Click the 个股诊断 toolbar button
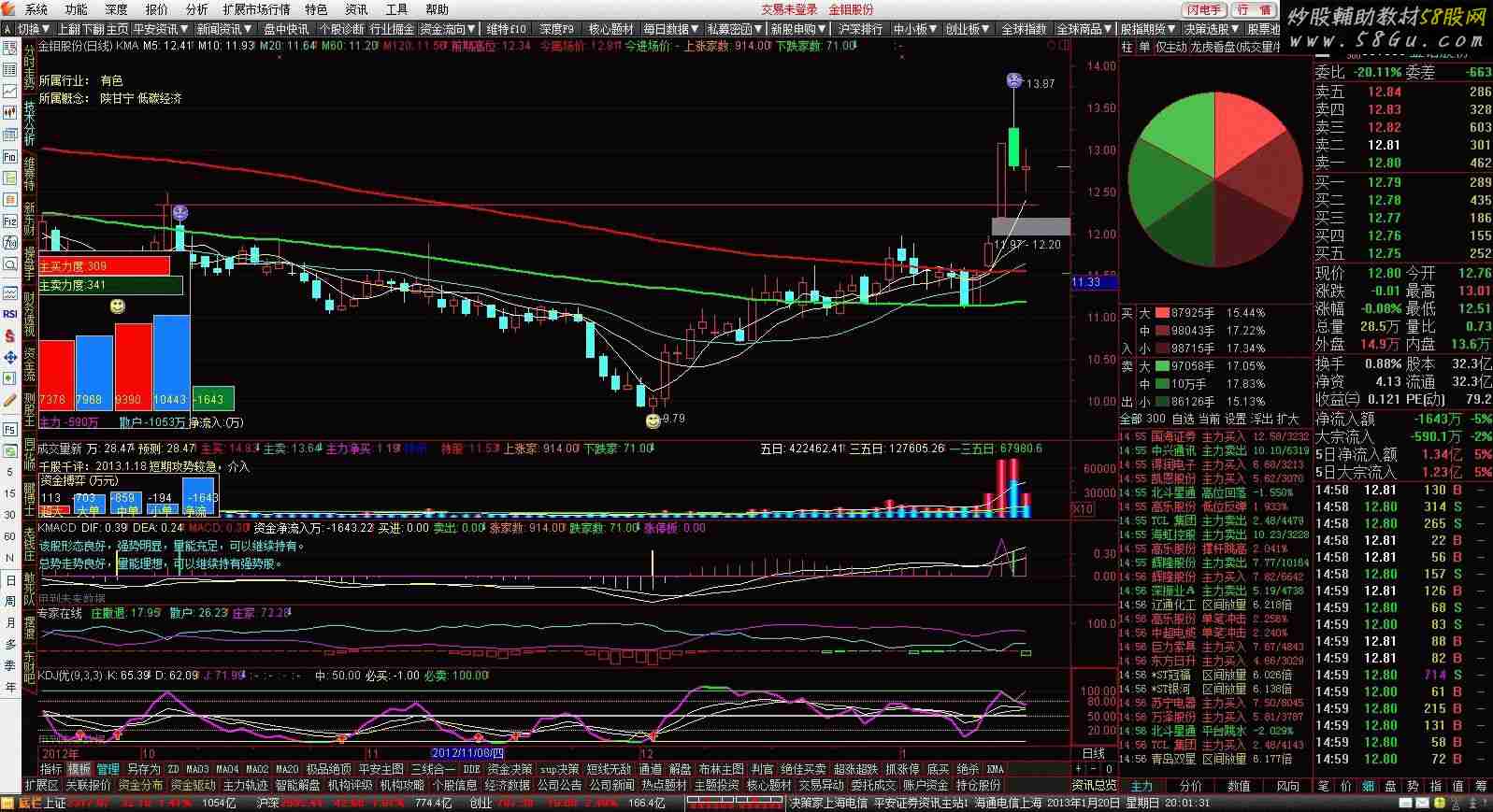The width and height of the screenshot is (1493, 812). tap(340, 29)
